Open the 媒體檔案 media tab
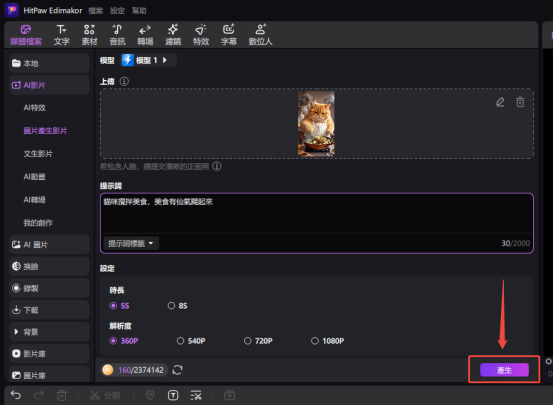Image resolution: width=554 pixels, height=405 pixels. 26,35
